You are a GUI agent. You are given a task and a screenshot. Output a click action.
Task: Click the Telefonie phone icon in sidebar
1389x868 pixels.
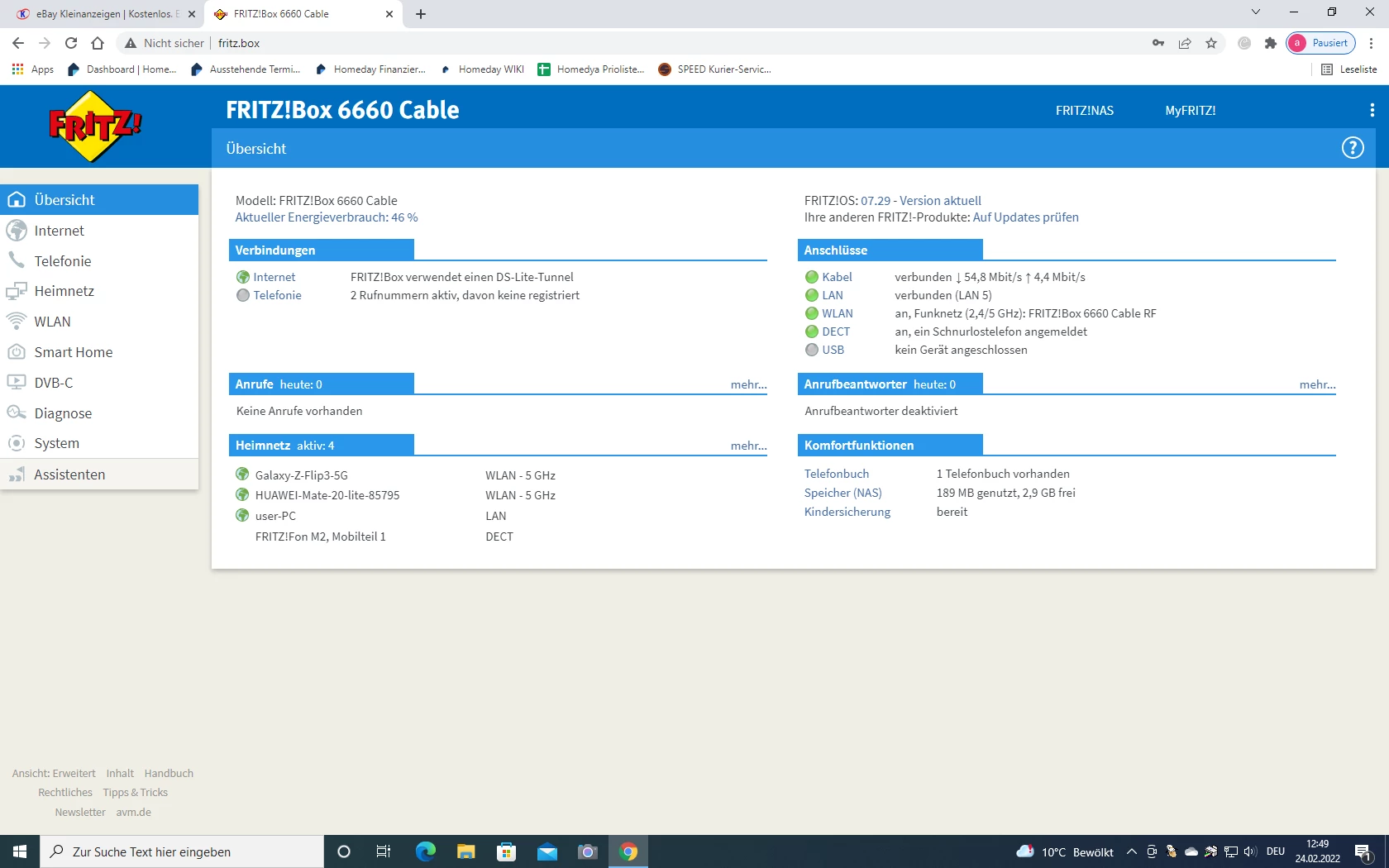pos(17,260)
